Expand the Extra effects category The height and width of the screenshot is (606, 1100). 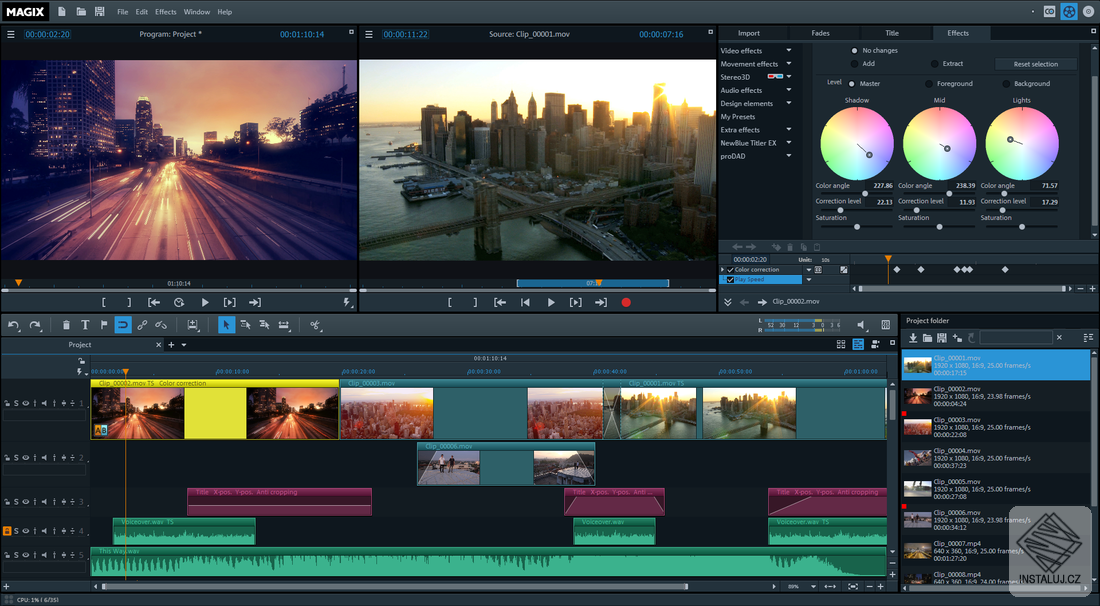789,130
